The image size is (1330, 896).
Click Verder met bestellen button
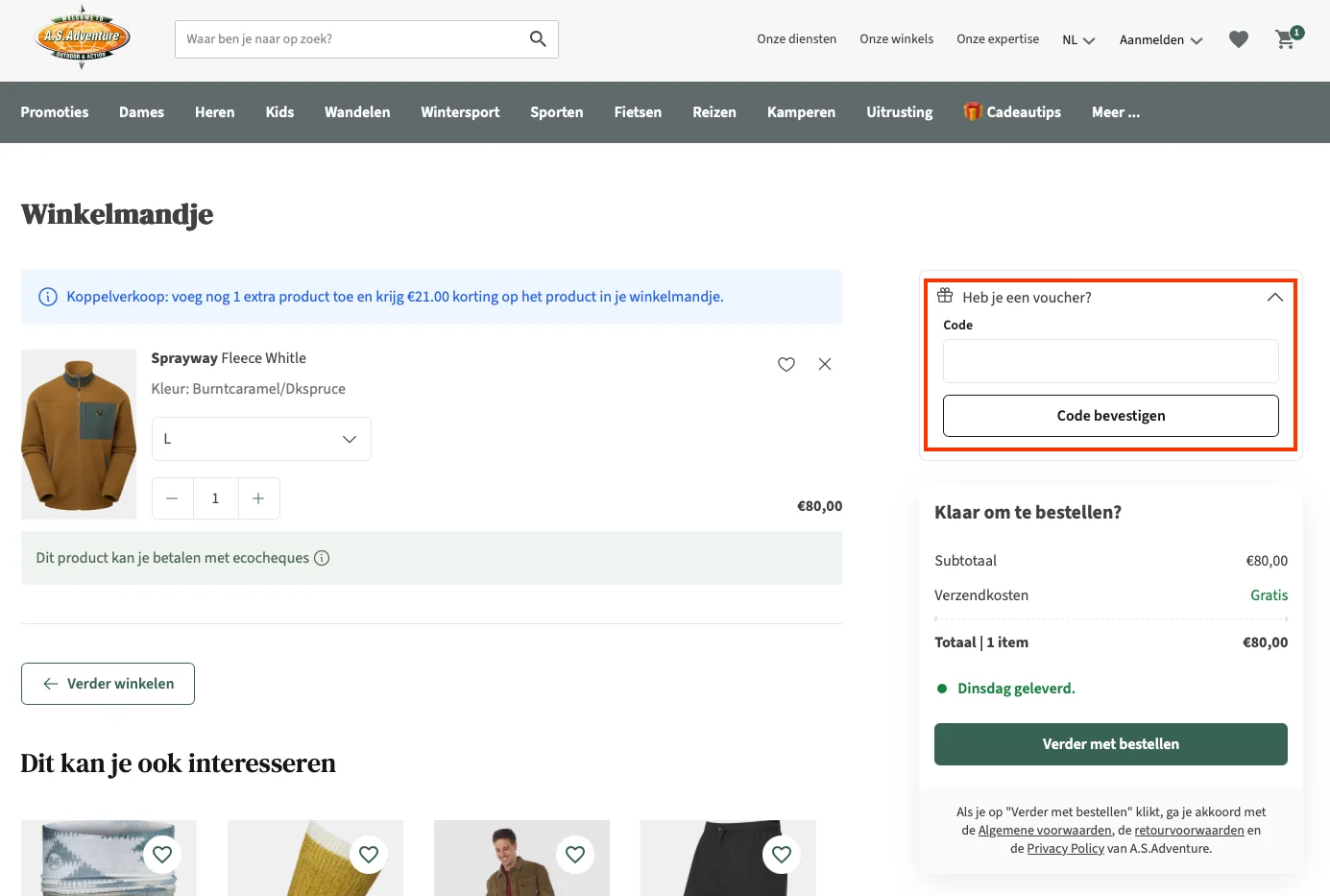1110,744
